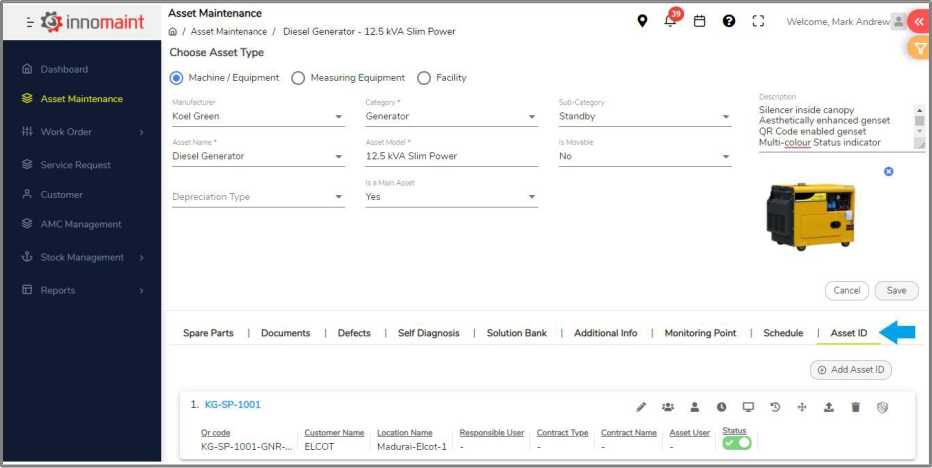Toggle the asset Status switch
Image resolution: width=932 pixels, height=468 pixels.
point(736,443)
